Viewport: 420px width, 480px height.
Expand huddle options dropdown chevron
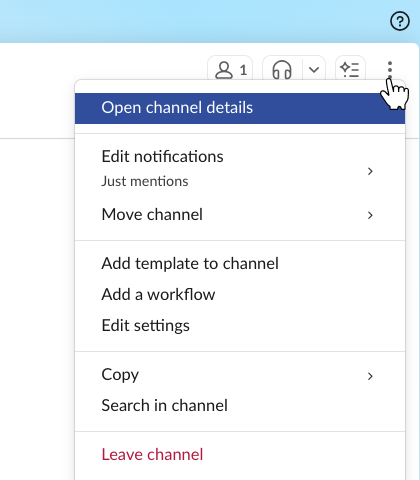click(314, 70)
